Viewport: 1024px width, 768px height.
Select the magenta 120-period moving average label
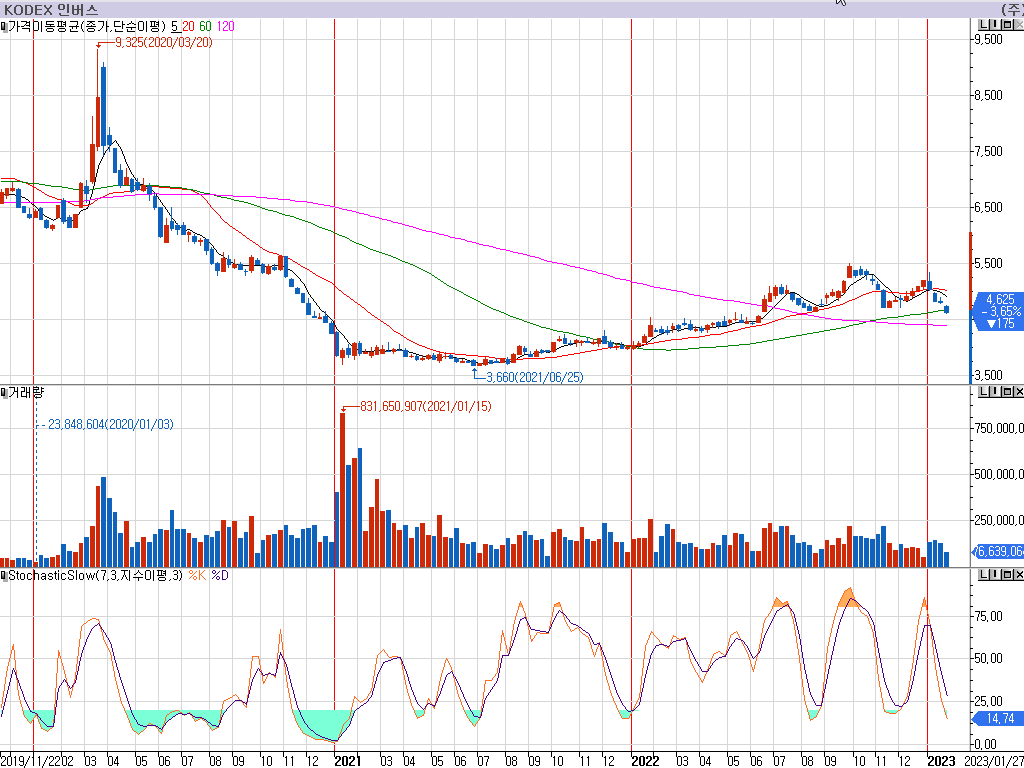coord(225,27)
